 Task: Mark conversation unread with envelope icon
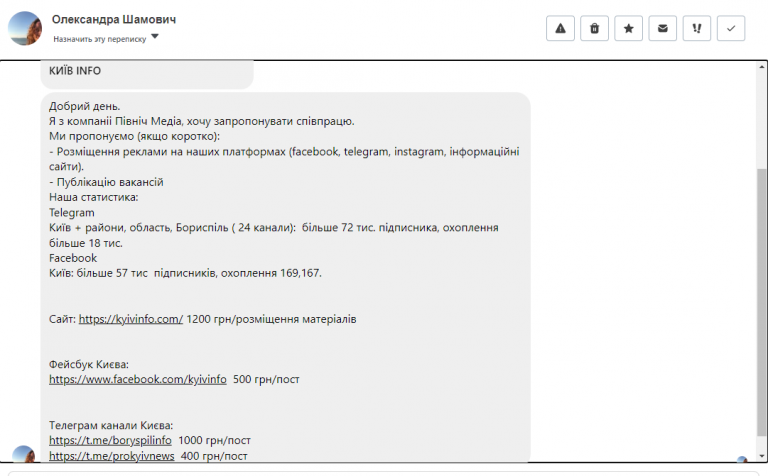point(663,28)
